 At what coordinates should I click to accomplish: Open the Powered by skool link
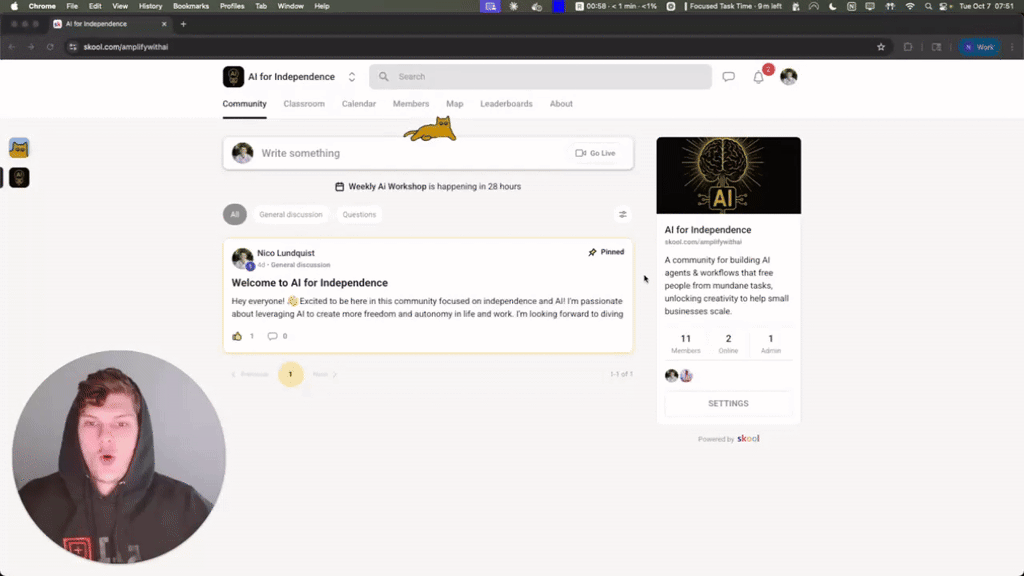click(728, 439)
